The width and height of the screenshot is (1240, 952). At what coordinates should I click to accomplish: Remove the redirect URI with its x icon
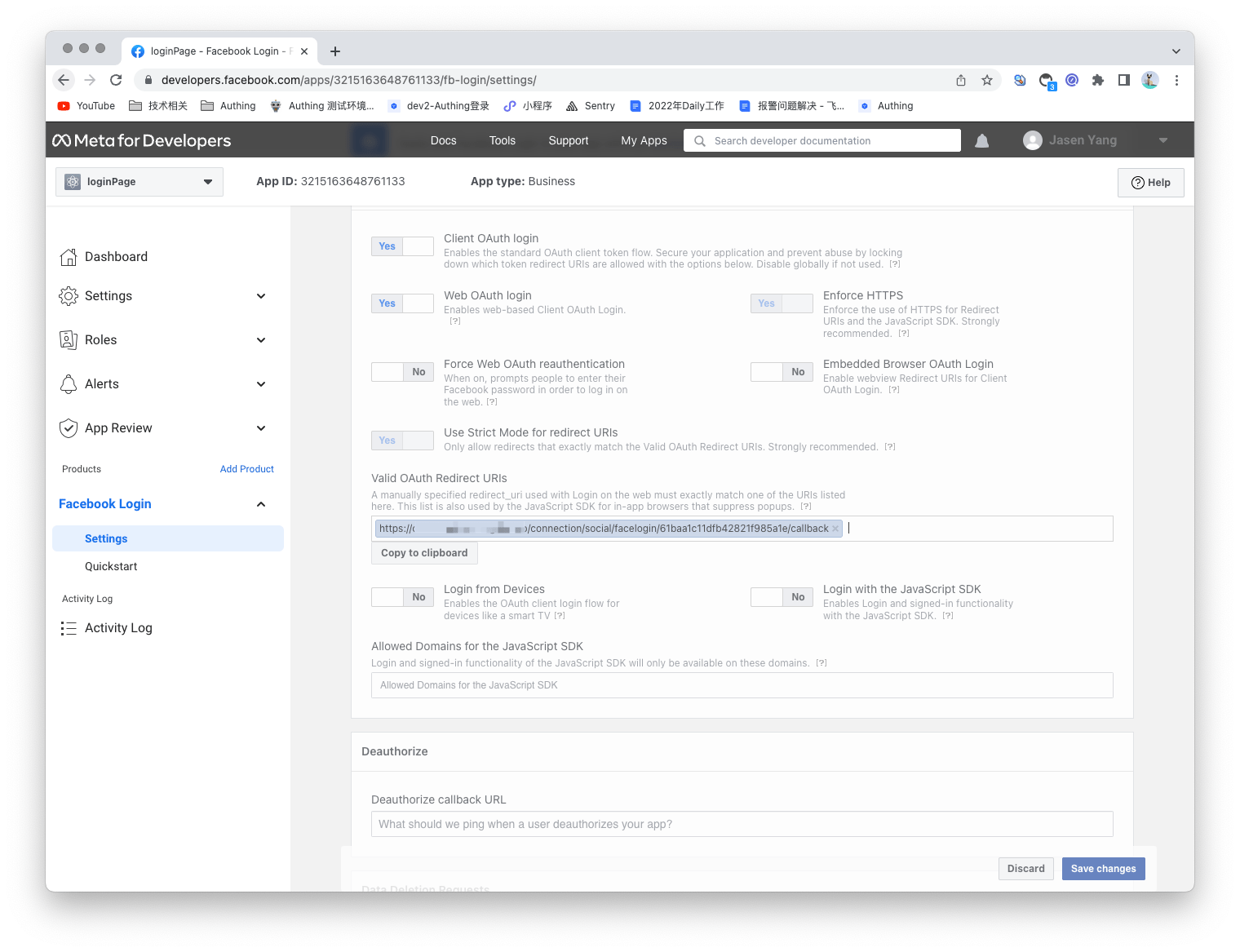coord(835,529)
